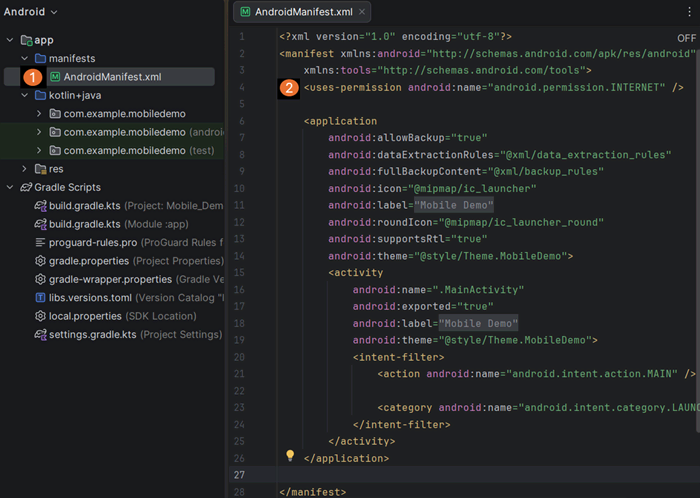Collapse the kotlin+java folder

pyautogui.click(x=25, y=95)
